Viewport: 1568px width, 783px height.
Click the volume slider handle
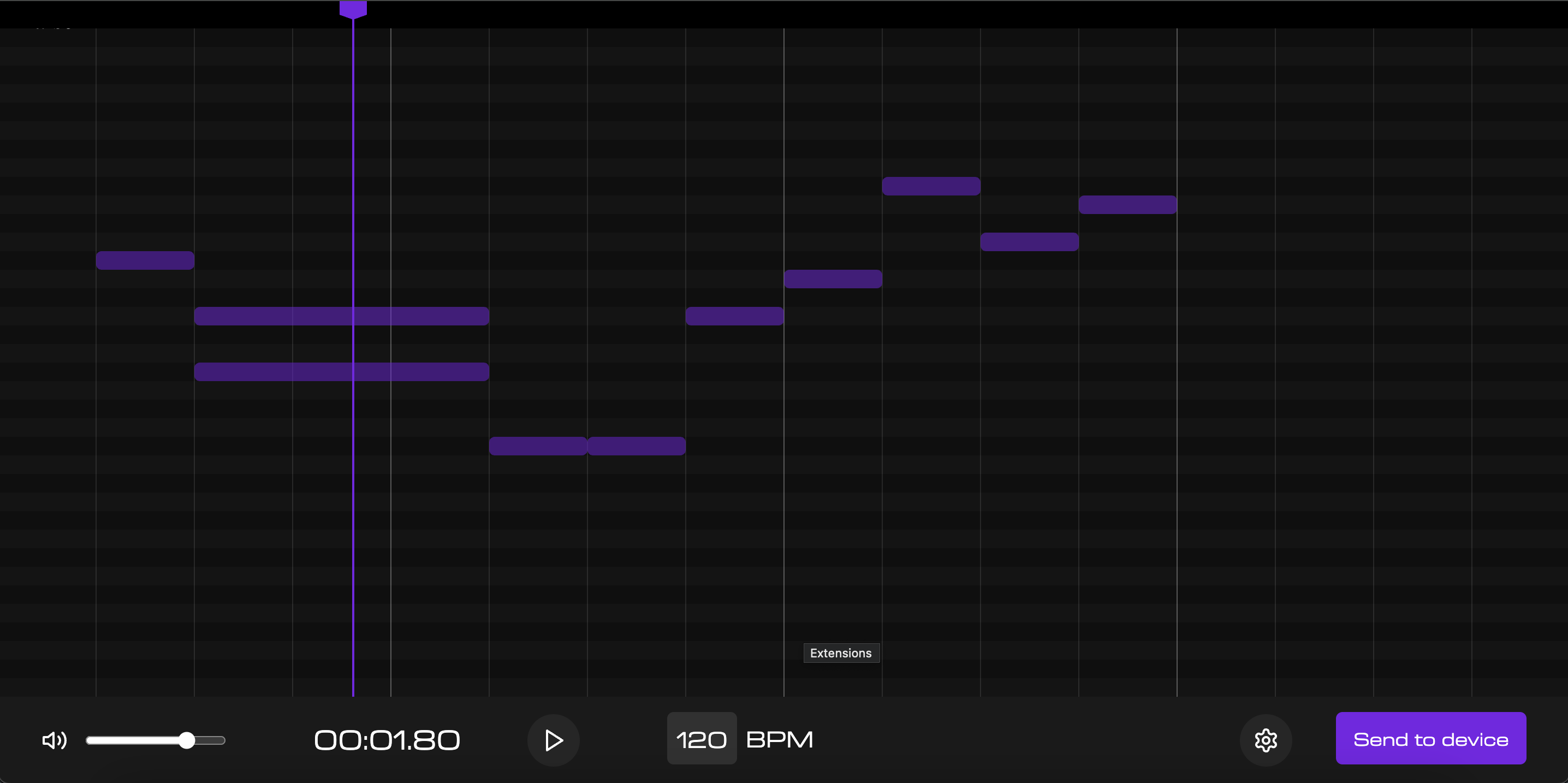[187, 740]
